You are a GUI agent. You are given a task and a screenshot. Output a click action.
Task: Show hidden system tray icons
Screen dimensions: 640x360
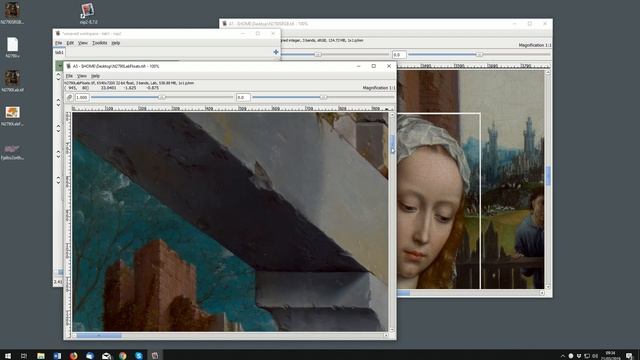(x=563, y=356)
